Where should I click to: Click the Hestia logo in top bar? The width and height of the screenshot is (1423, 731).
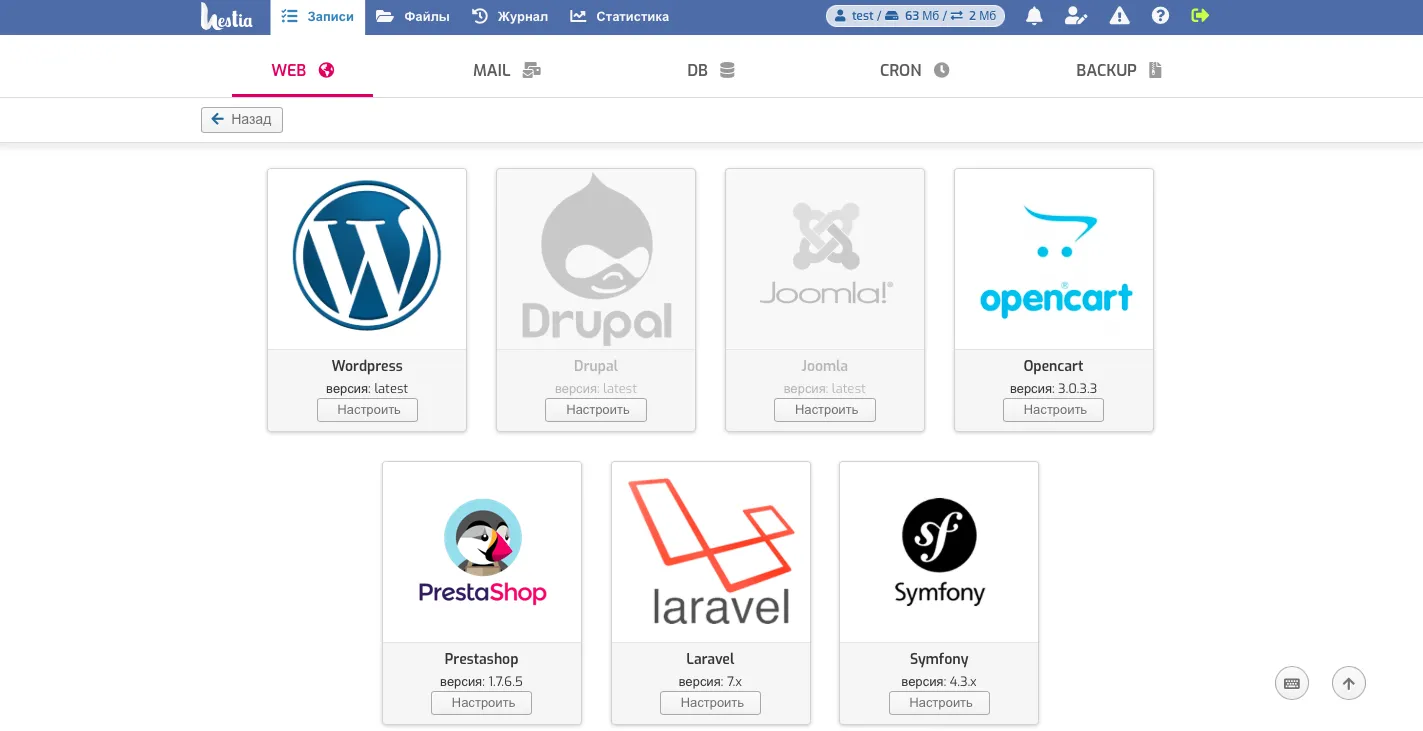(x=227, y=17)
